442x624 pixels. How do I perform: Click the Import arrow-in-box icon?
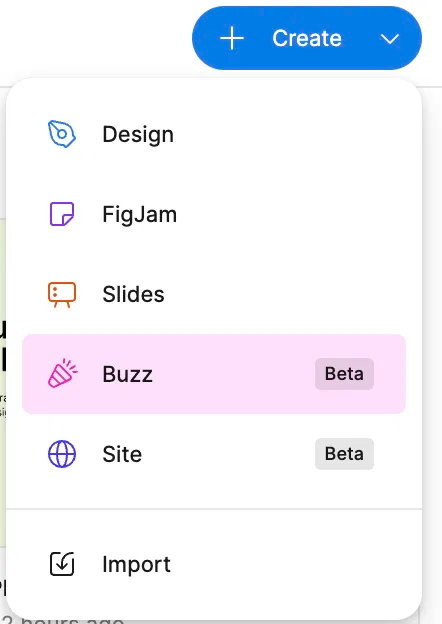click(62, 564)
